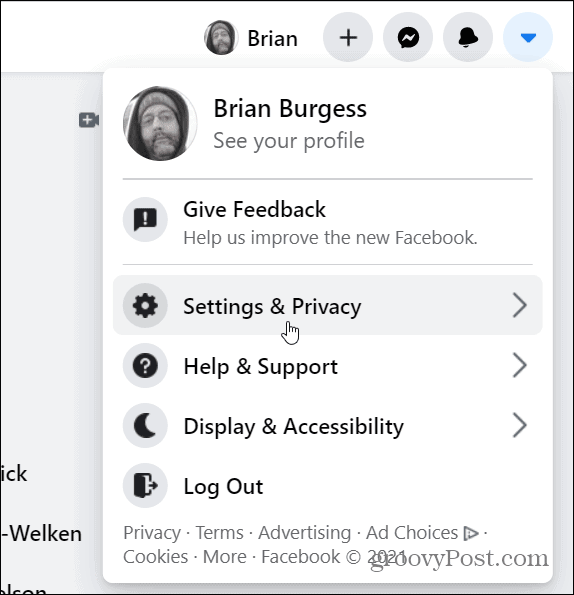Click the Log Out door icon
The width and height of the screenshot is (574, 595).
pyautogui.click(x=145, y=485)
